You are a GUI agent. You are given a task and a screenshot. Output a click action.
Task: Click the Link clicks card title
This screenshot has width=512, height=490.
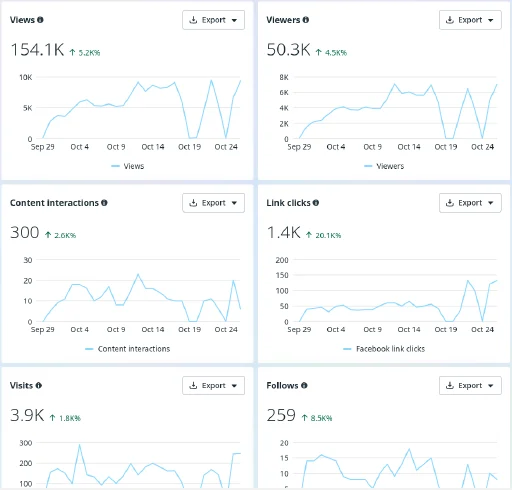tap(288, 203)
